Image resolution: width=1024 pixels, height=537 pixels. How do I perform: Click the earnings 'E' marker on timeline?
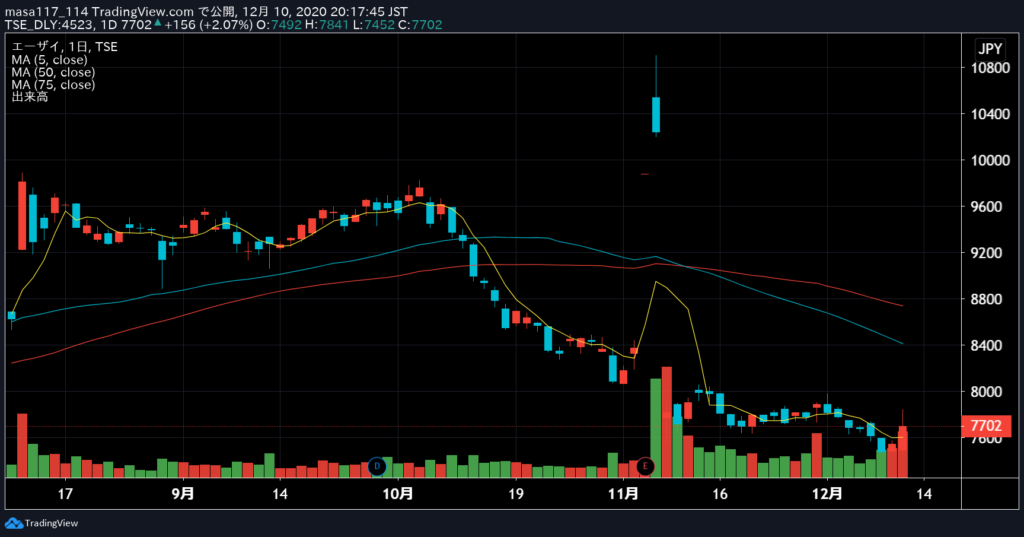point(645,466)
